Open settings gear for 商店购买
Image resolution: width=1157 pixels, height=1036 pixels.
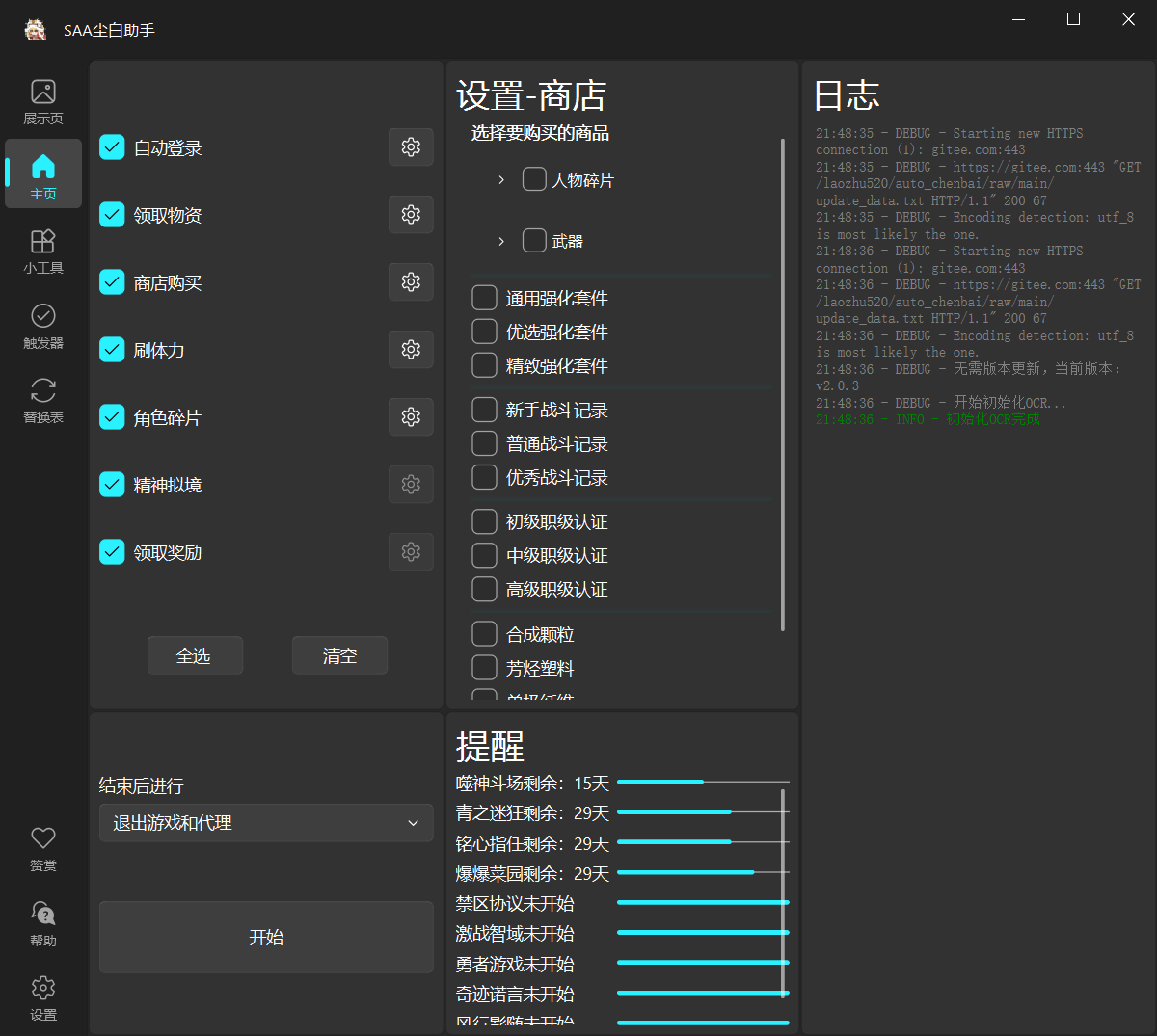tap(411, 281)
